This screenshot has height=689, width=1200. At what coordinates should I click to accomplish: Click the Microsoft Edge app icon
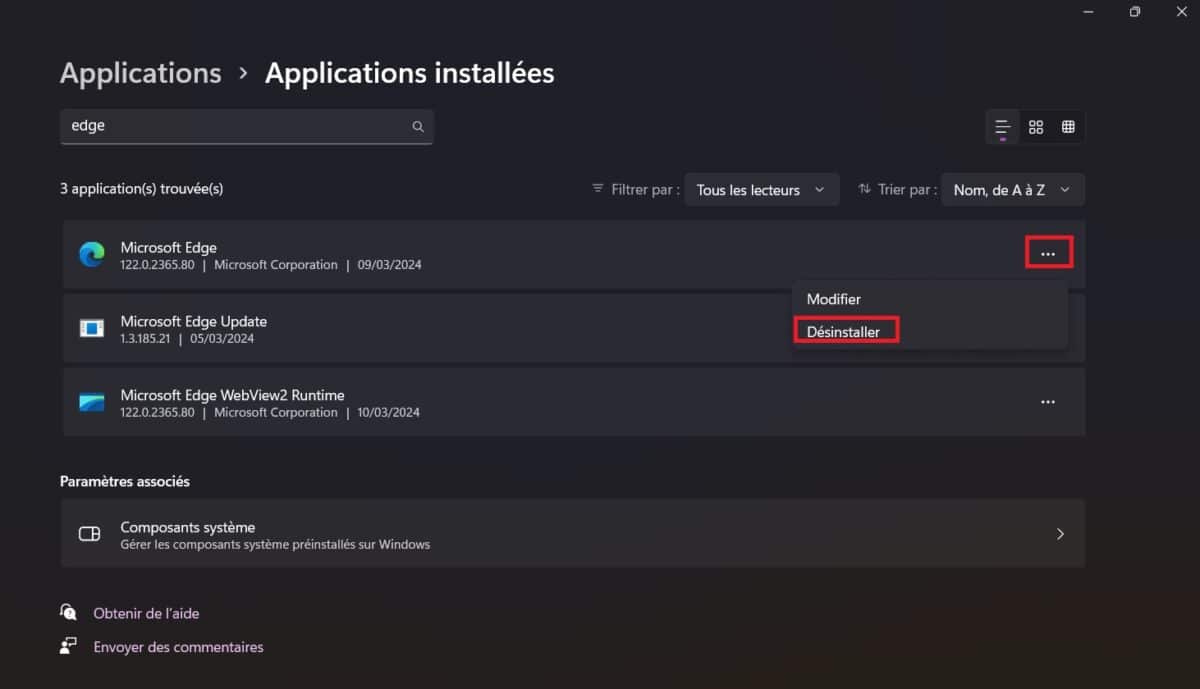(92, 255)
